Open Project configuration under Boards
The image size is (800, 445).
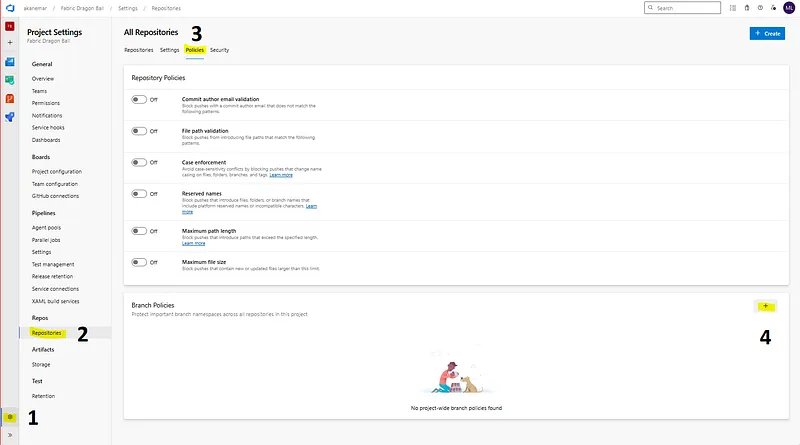[x=57, y=171]
